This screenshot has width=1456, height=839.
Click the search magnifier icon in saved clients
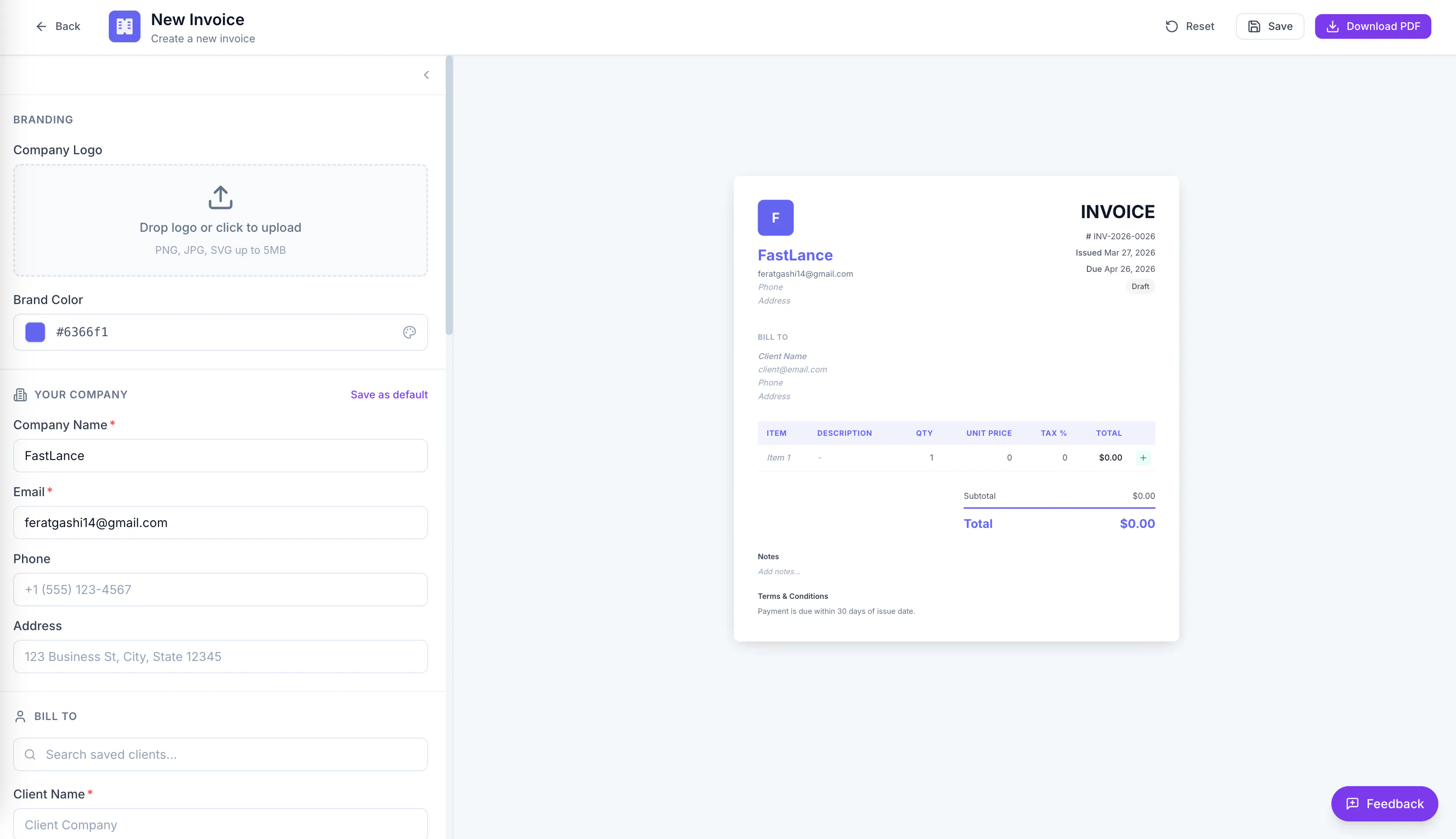coord(30,754)
